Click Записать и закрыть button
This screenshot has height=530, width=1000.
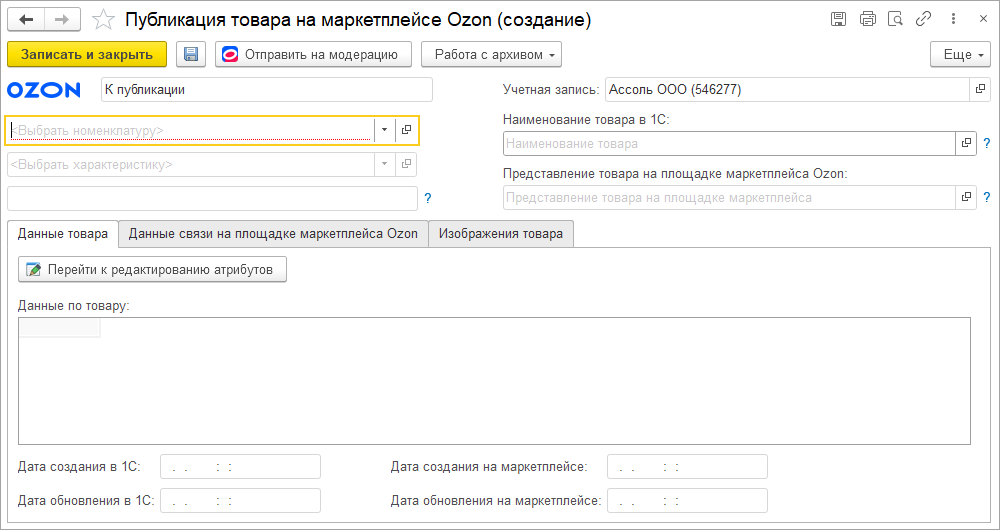point(87,54)
